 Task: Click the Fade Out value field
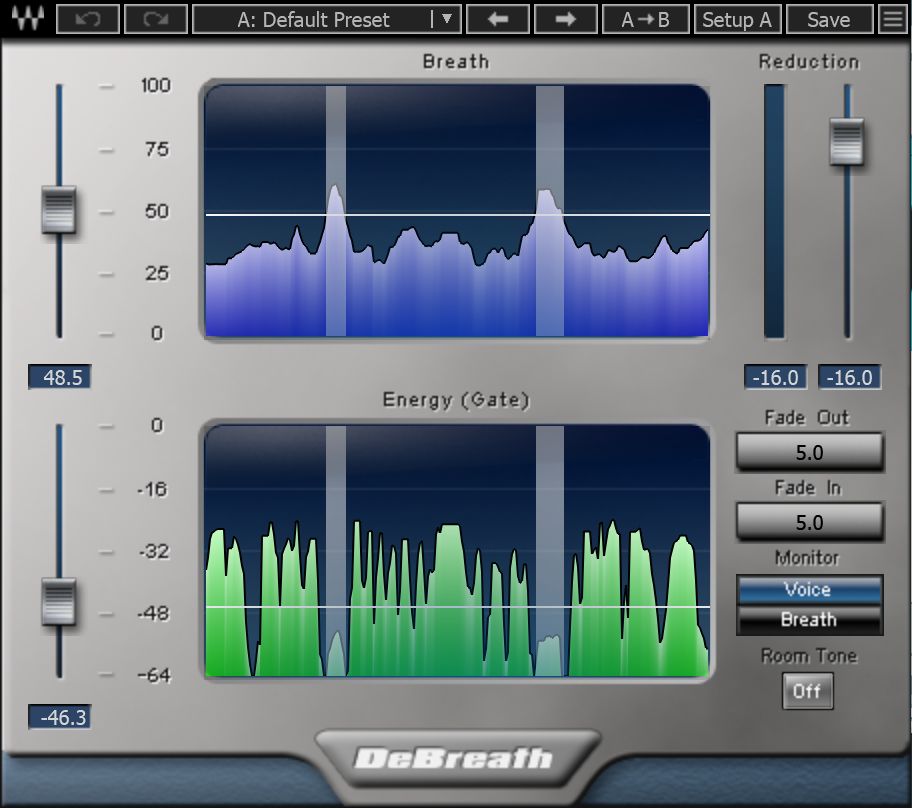click(809, 453)
